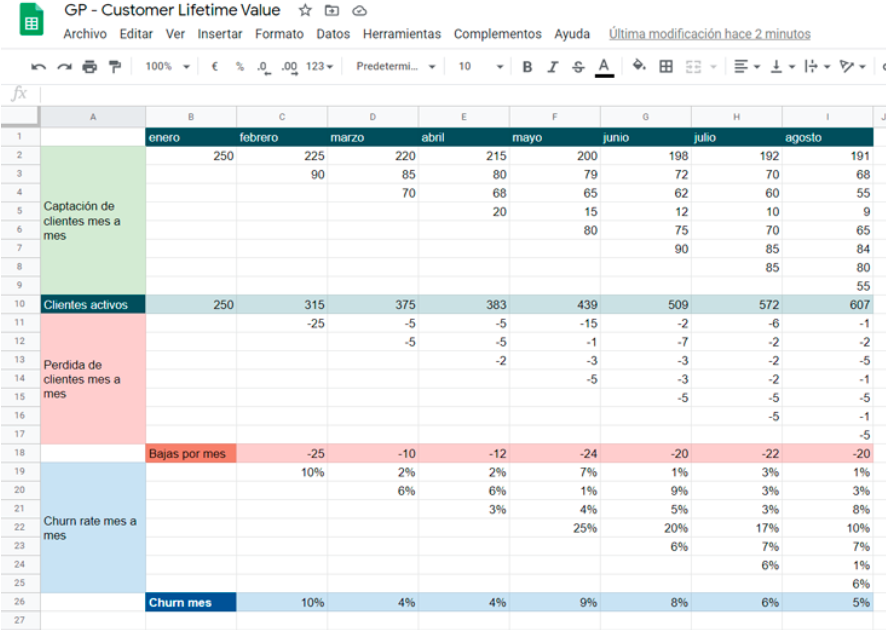
Task: Redo the last action
Action: tap(64, 67)
